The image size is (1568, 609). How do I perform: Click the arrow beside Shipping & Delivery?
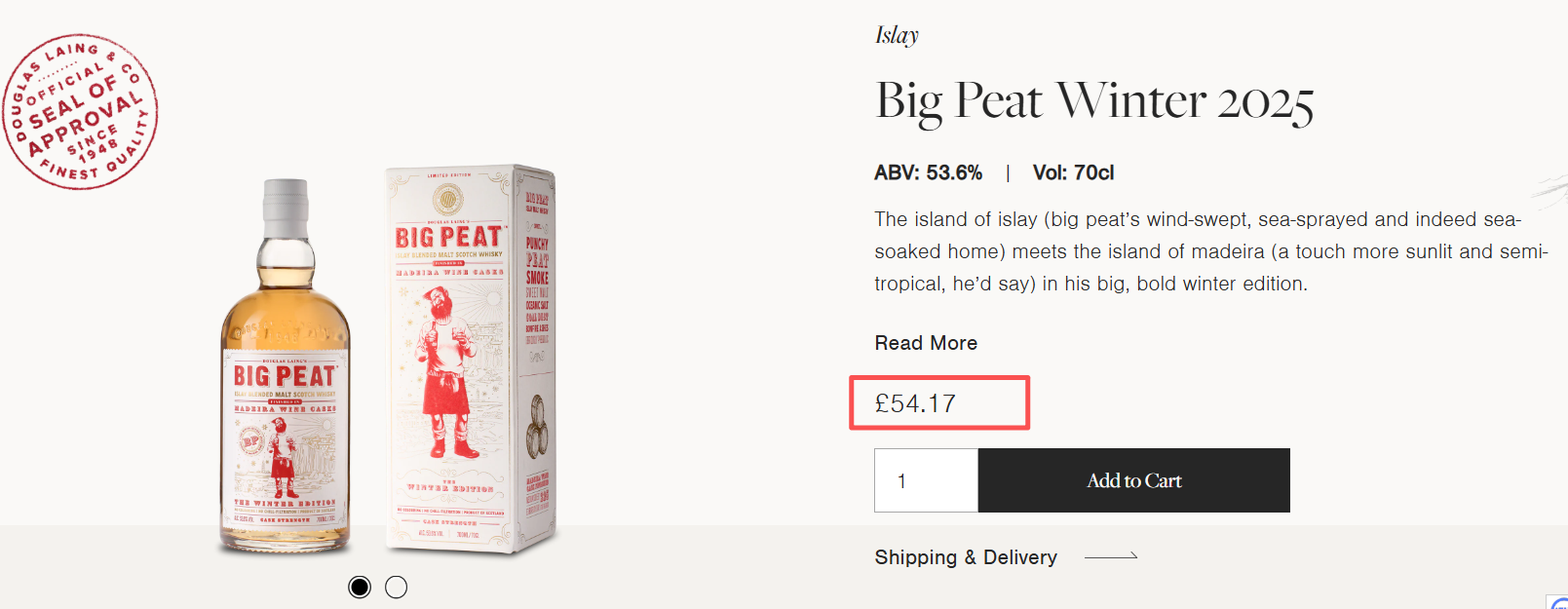pyautogui.click(x=1111, y=556)
